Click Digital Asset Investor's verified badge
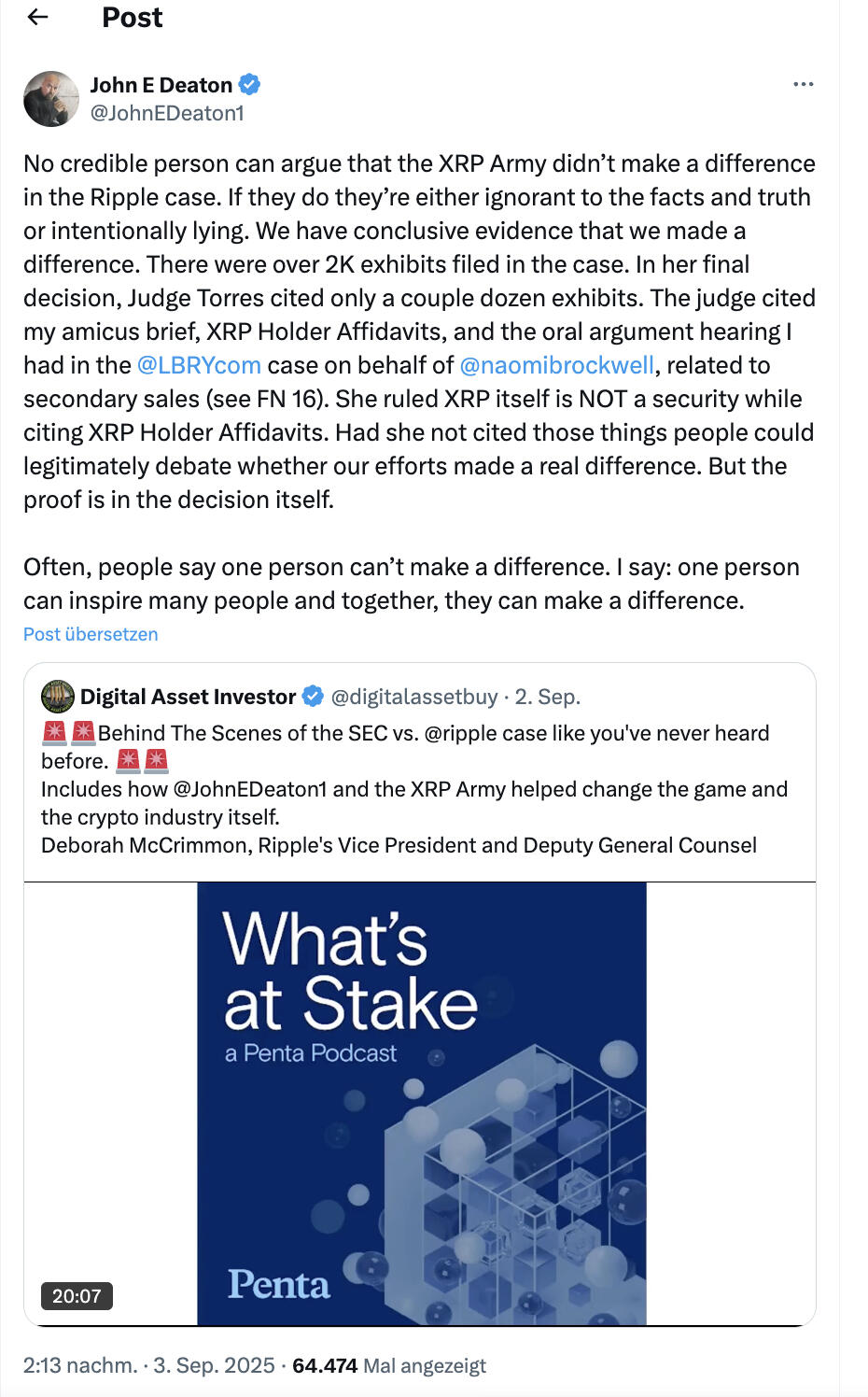This screenshot has width=868, height=1397. (313, 697)
